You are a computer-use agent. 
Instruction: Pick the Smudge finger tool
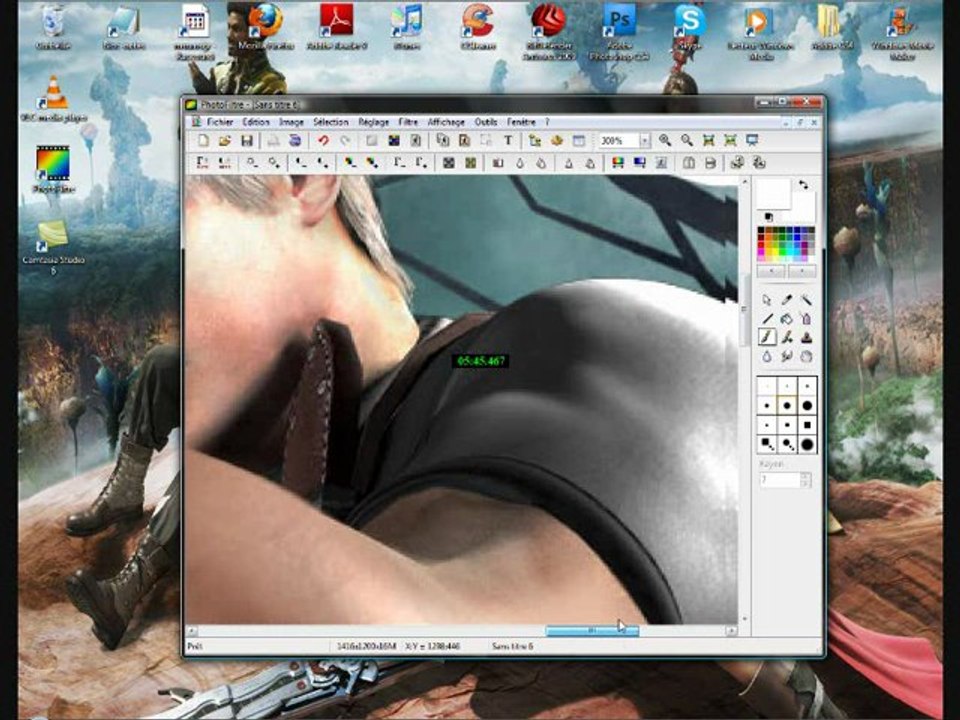click(786, 356)
